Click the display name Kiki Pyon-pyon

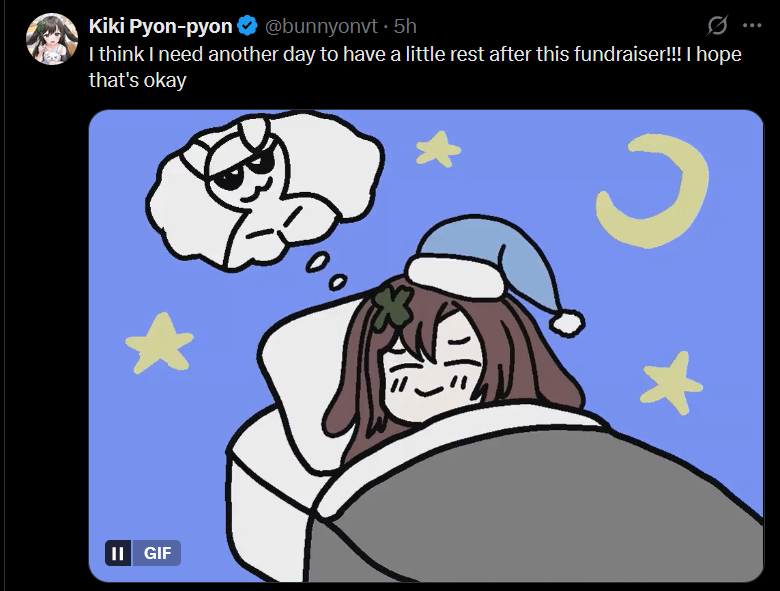pyautogui.click(x=160, y=26)
